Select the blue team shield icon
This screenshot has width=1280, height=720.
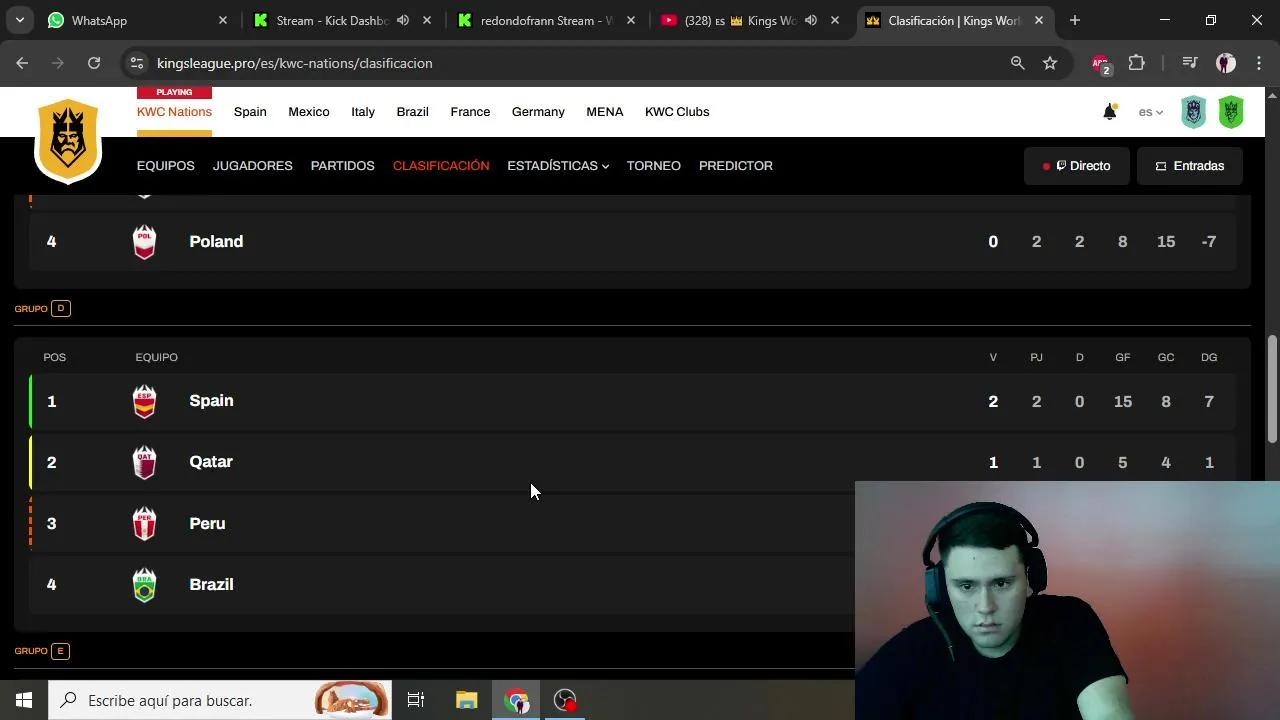(1194, 112)
